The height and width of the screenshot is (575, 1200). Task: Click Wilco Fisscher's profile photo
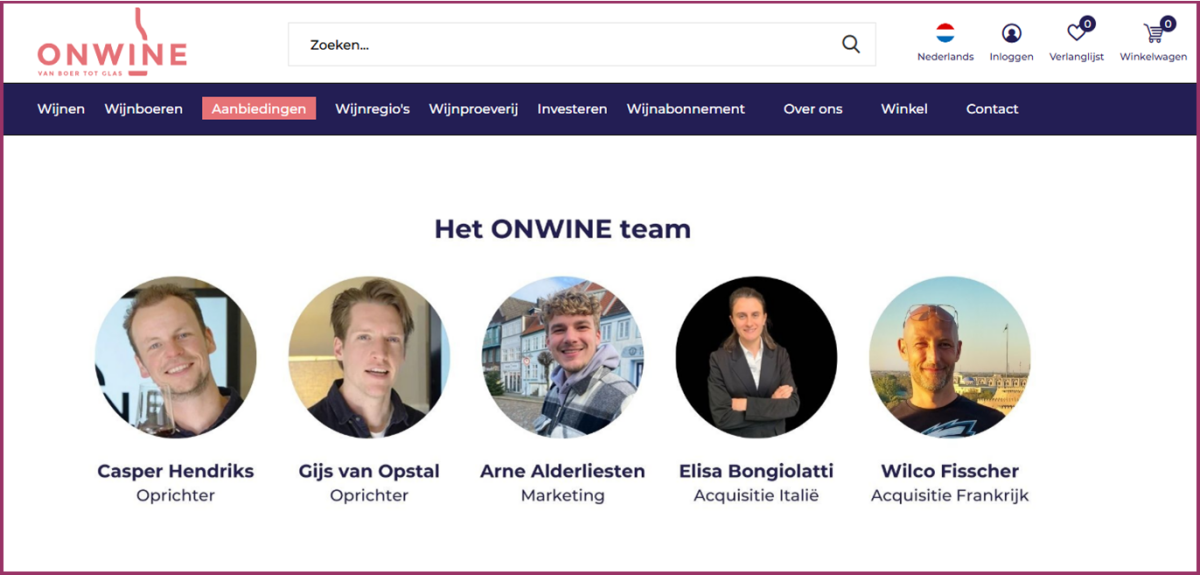(x=950, y=357)
